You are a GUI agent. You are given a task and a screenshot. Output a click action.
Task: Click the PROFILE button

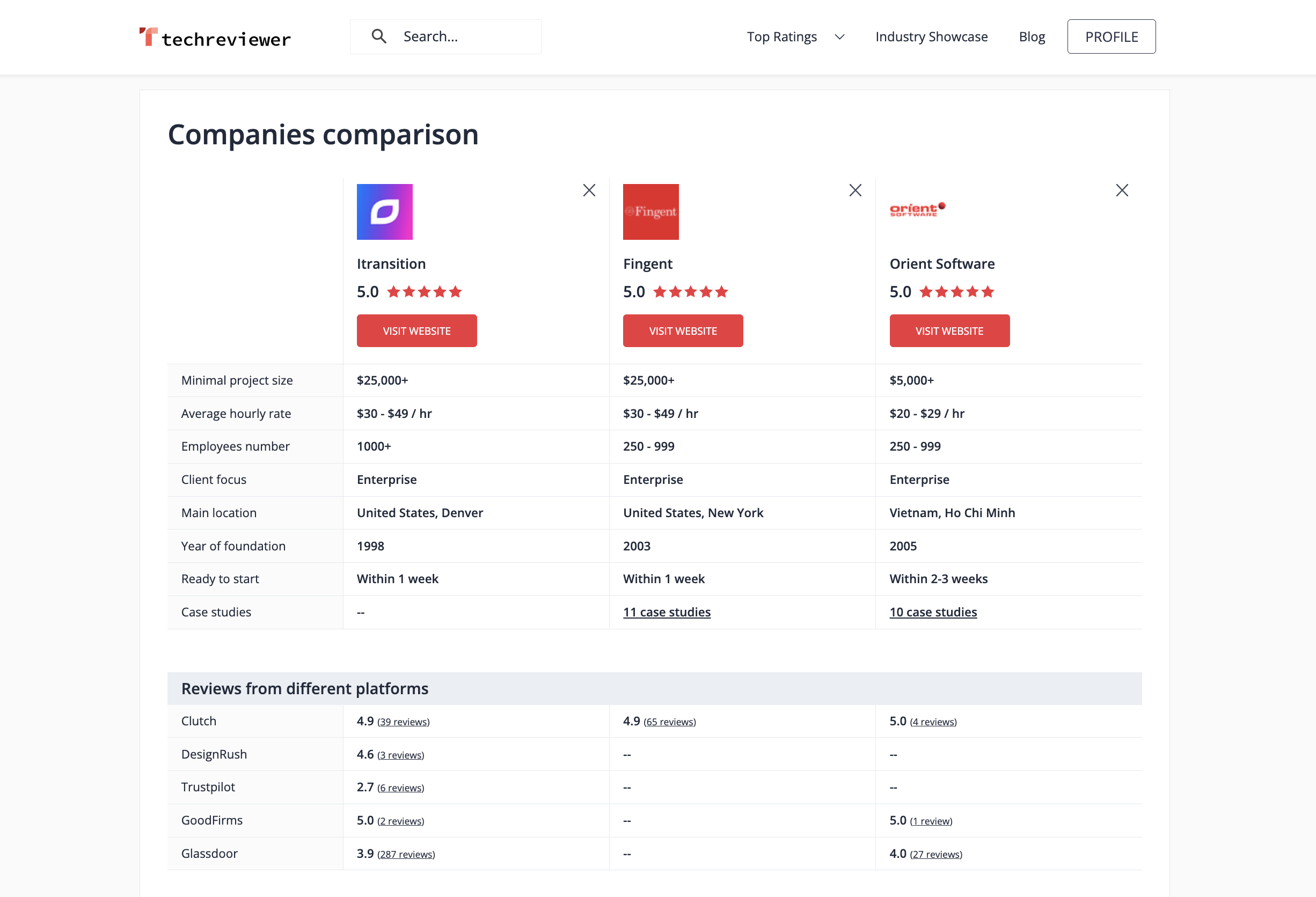(1111, 37)
